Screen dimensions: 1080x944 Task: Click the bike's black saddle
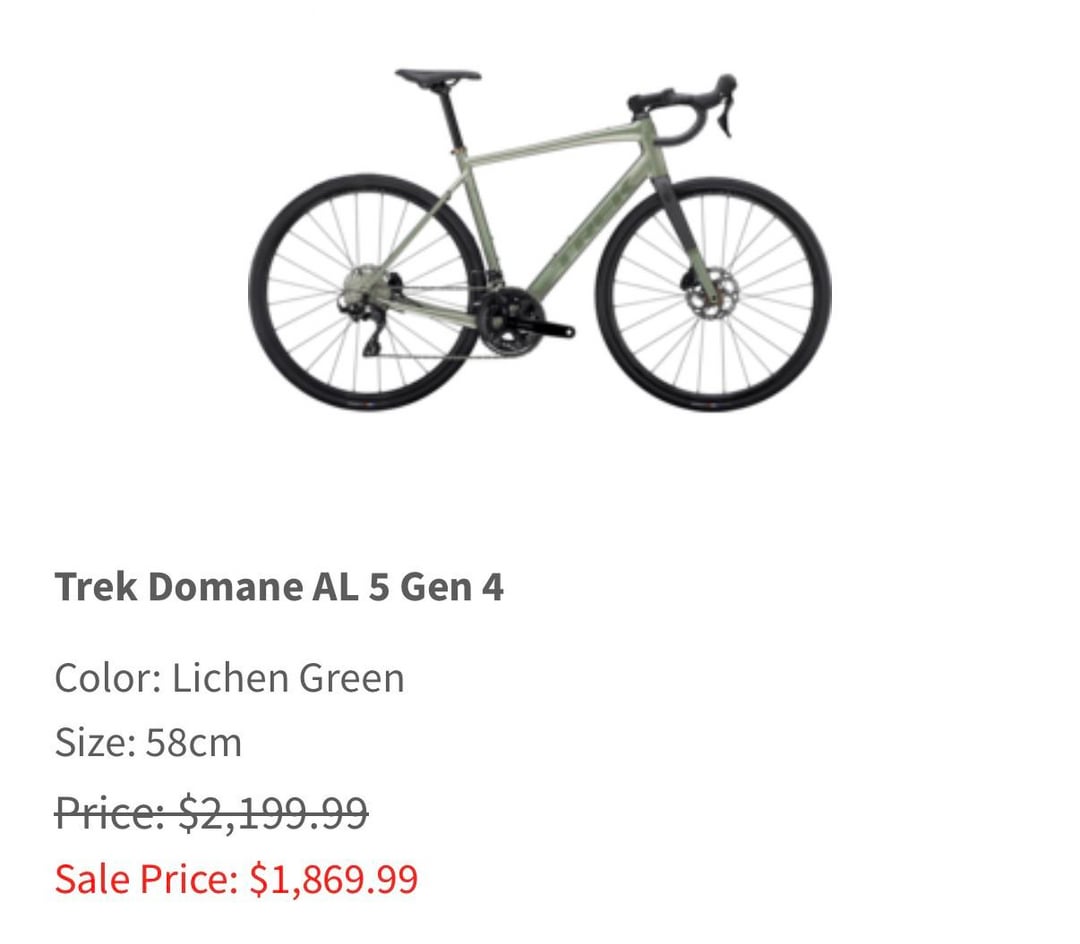(438, 76)
